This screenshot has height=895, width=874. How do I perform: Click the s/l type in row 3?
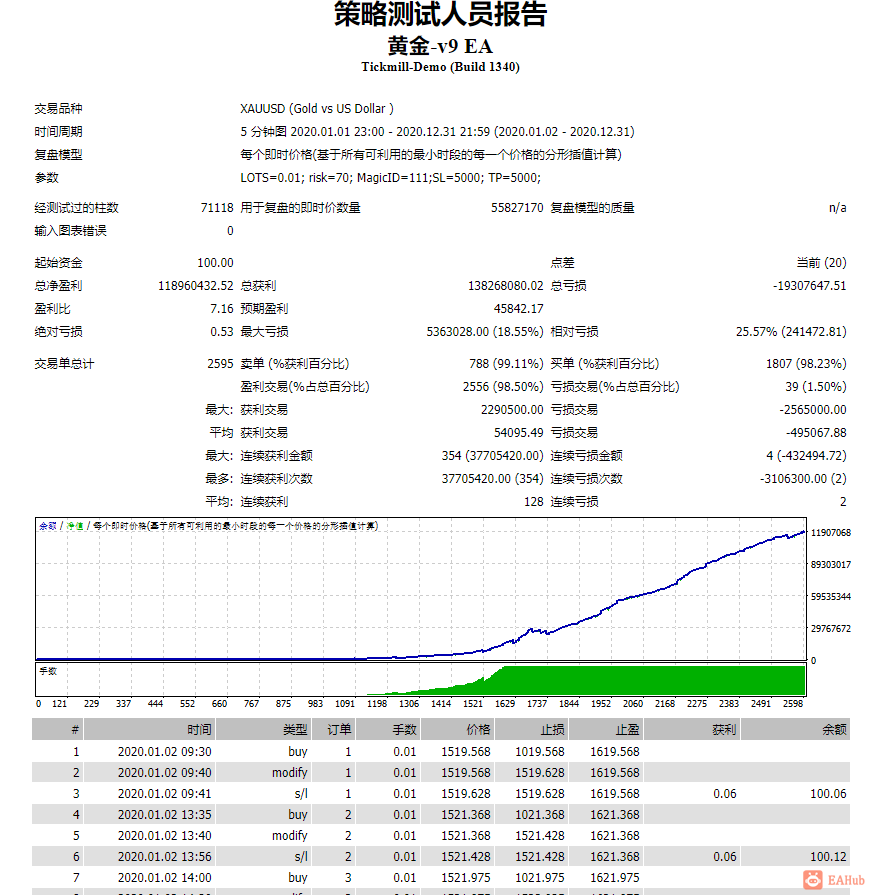click(x=301, y=794)
